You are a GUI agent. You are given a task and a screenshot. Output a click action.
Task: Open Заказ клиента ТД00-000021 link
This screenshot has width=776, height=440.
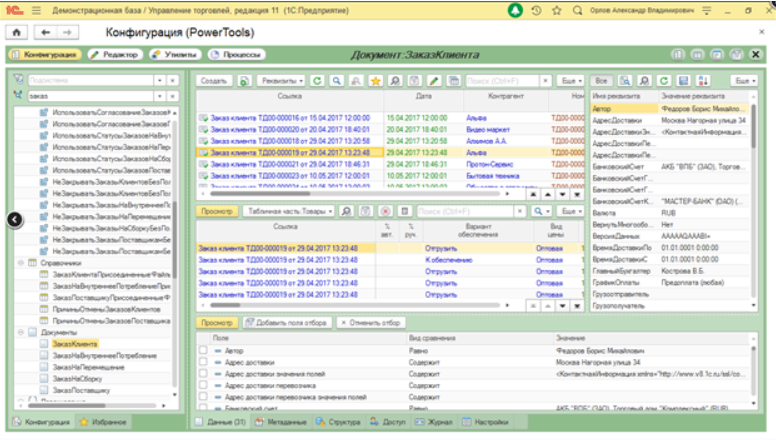tap(290, 164)
